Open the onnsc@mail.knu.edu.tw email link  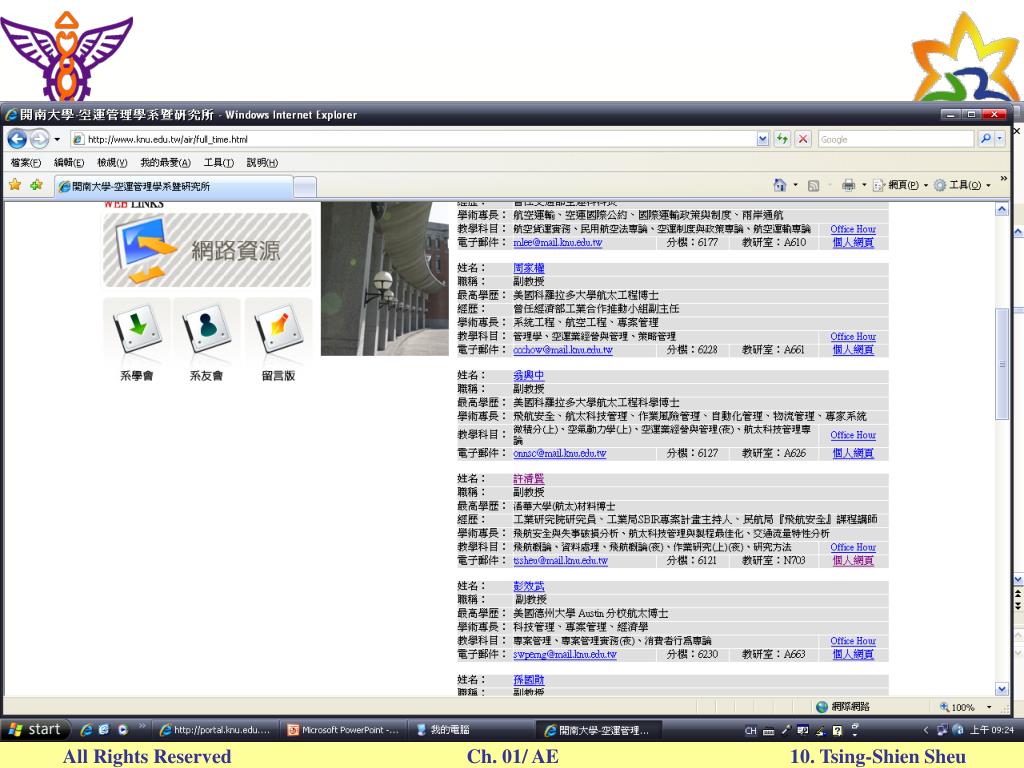point(560,453)
